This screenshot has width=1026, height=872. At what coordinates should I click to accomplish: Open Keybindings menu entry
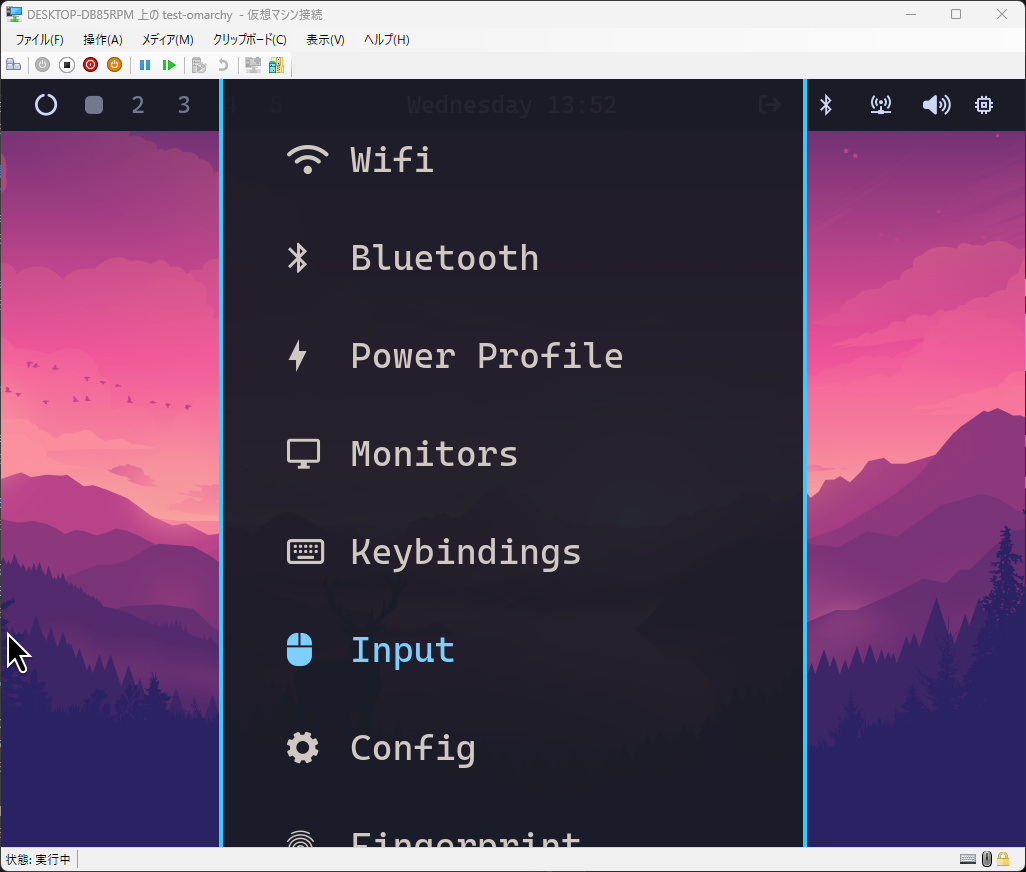pos(512,552)
